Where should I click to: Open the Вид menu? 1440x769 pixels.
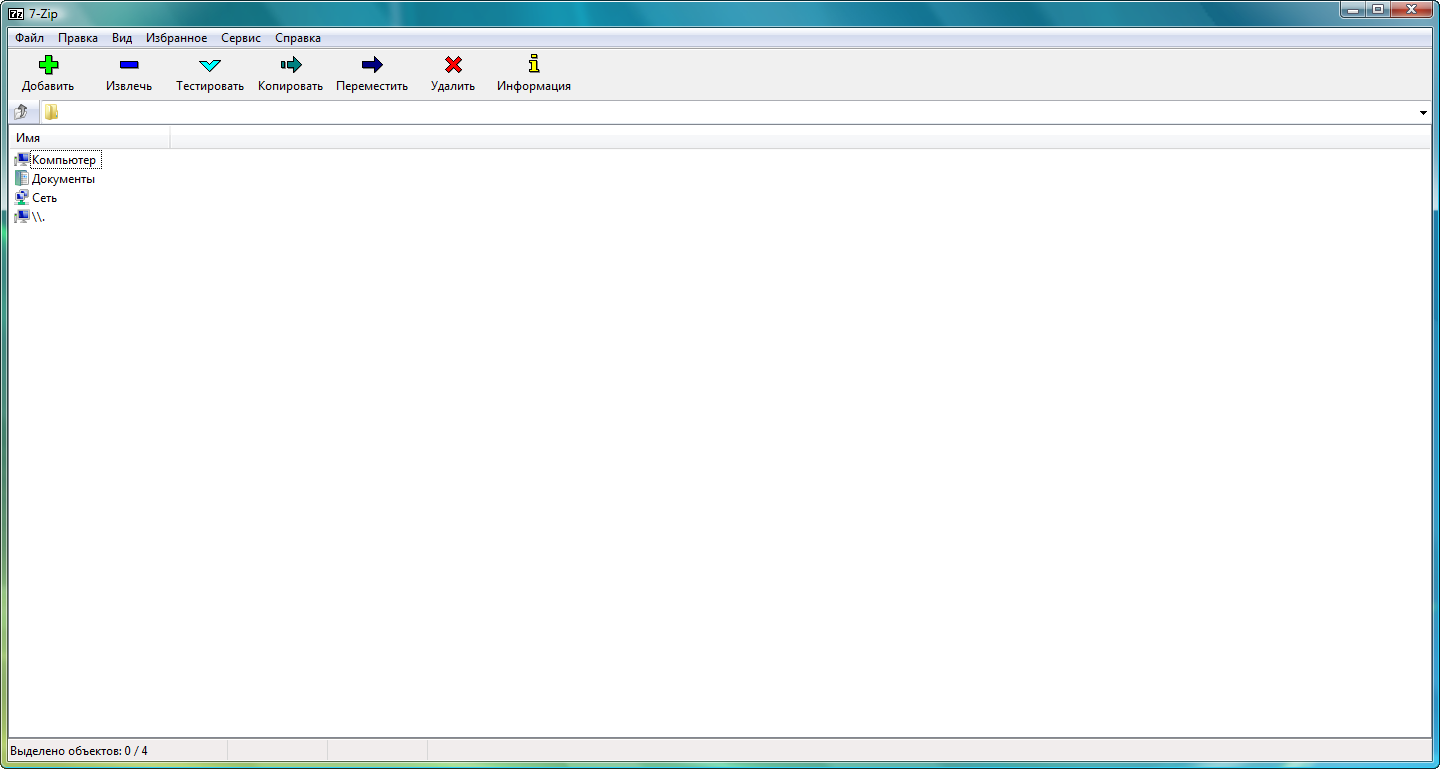pos(122,38)
